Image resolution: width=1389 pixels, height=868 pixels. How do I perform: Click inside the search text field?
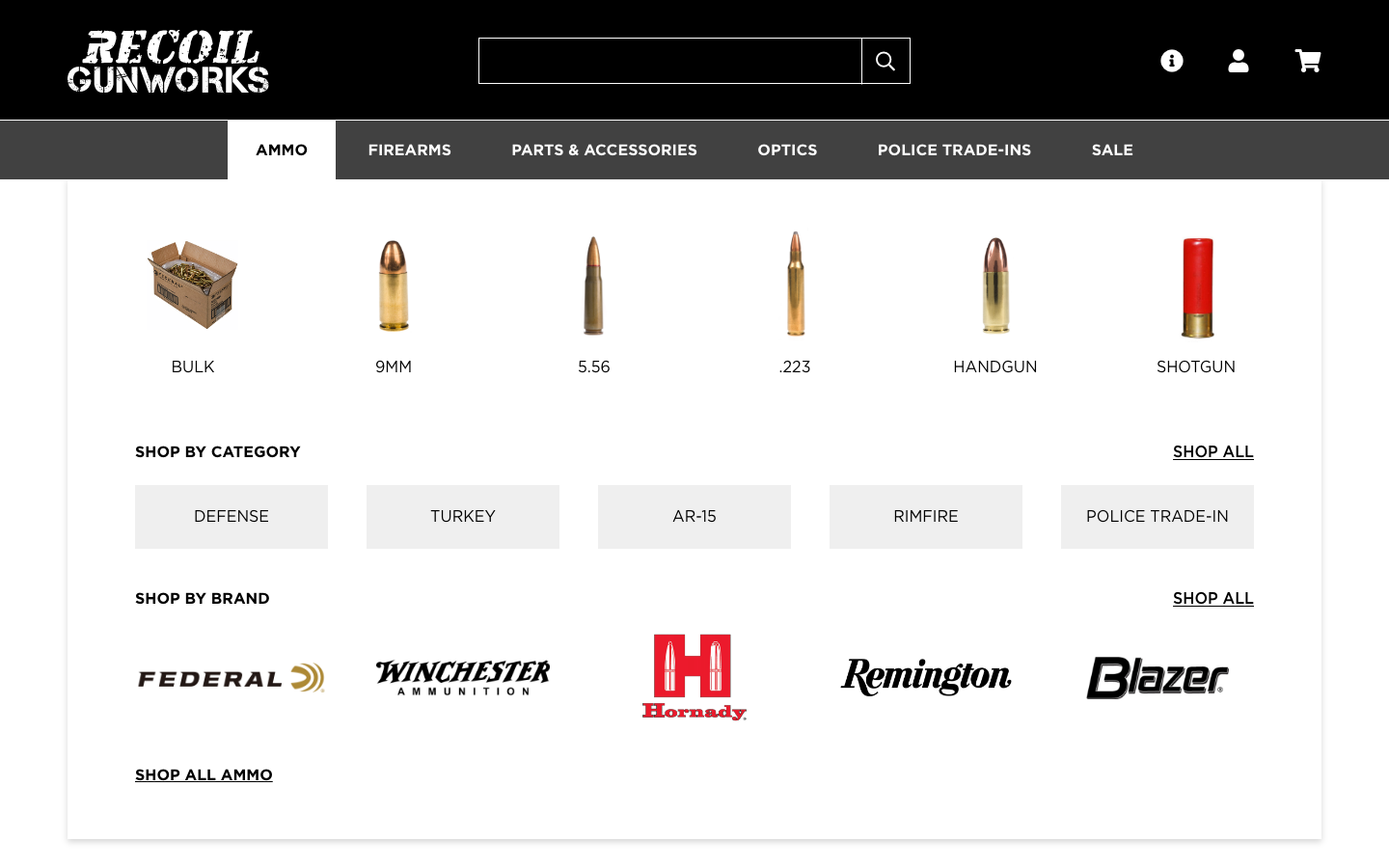pyautogui.click(x=670, y=61)
